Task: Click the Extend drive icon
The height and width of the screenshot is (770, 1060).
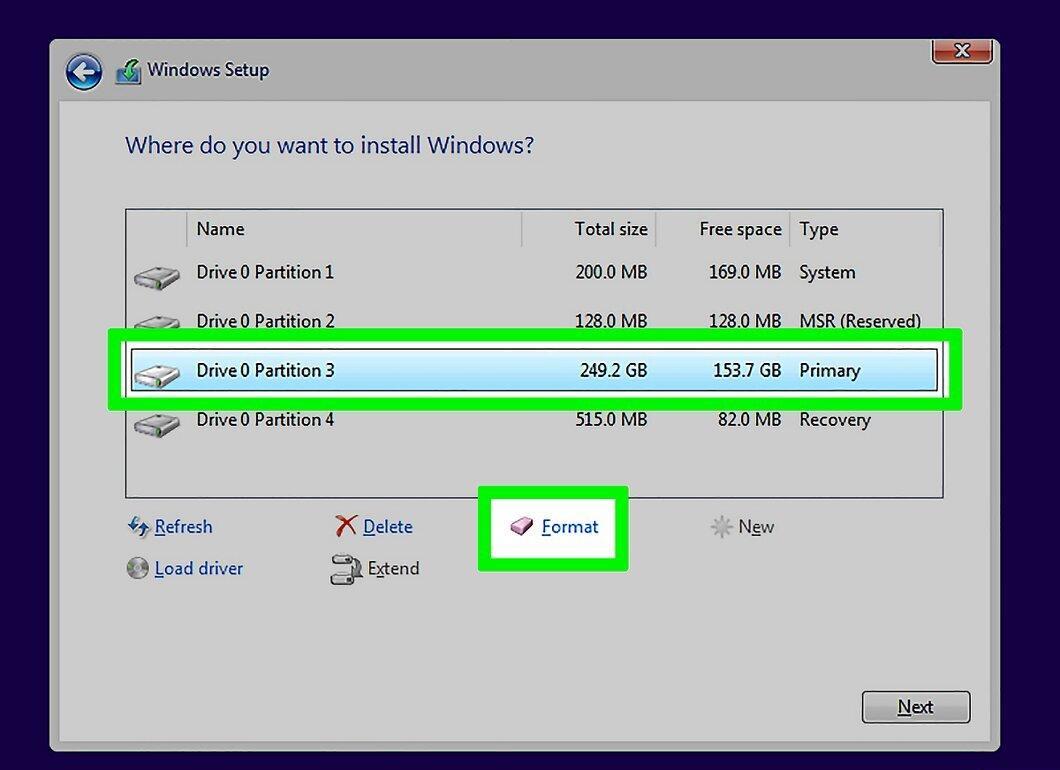Action: (345, 569)
